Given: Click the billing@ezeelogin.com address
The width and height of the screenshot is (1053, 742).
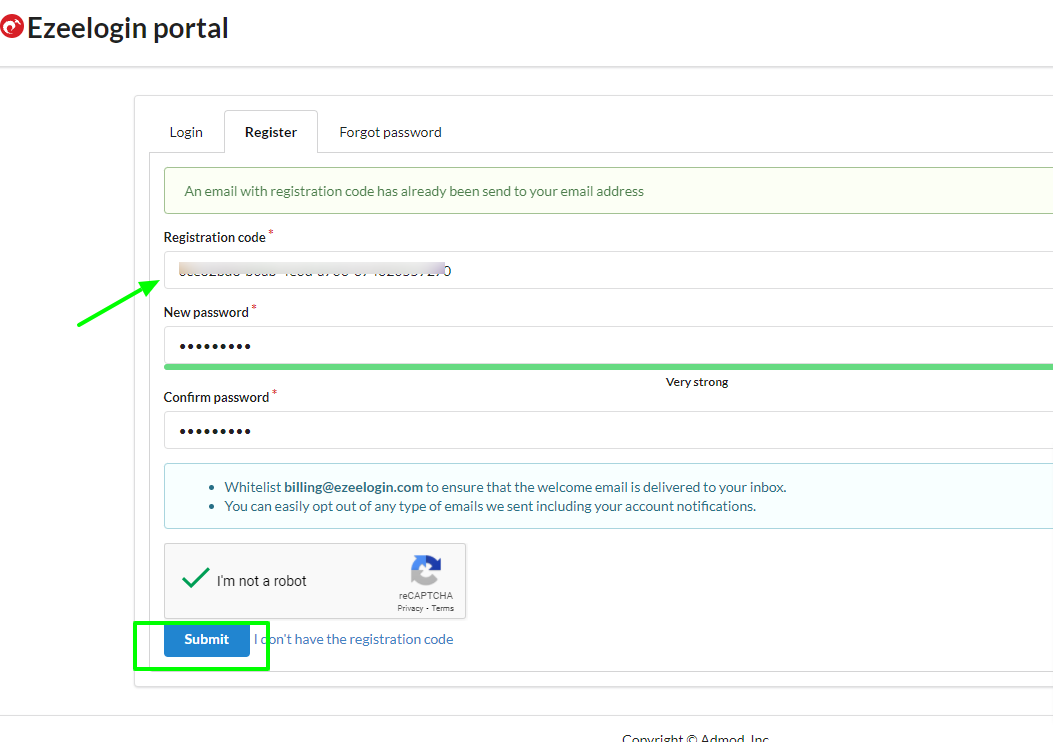Looking at the screenshot, I should pyautogui.click(x=353, y=487).
